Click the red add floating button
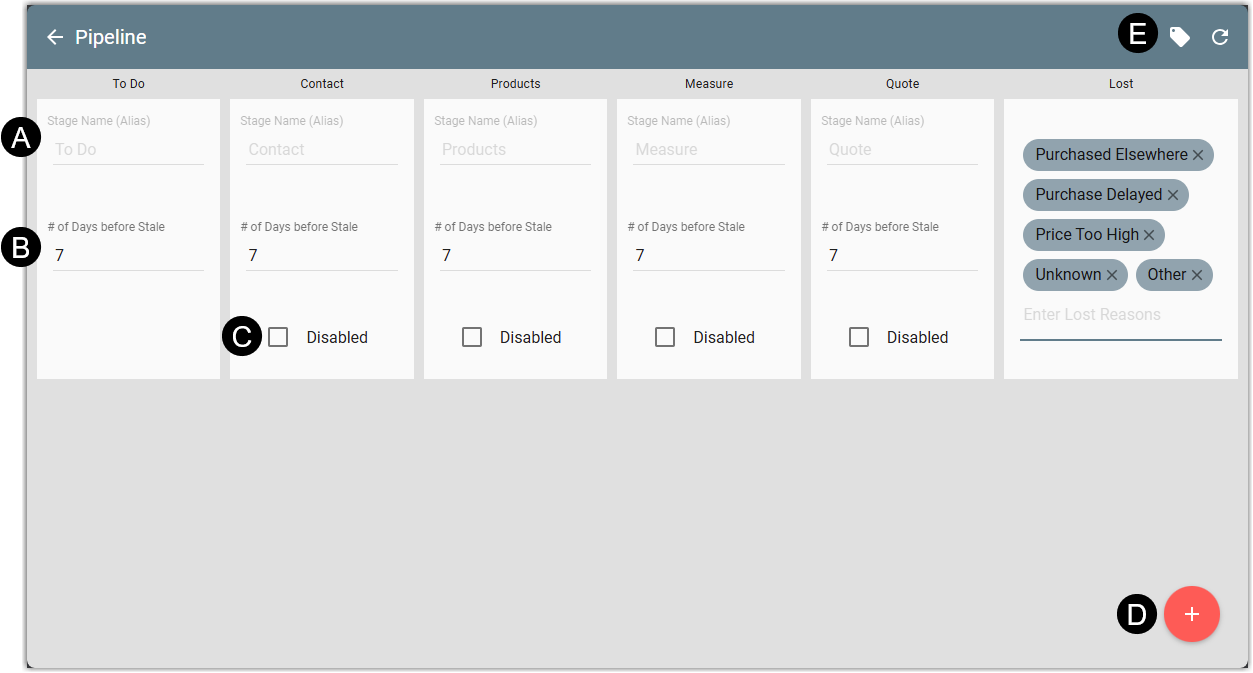Screen dimensions: 1253x673 [1191, 614]
